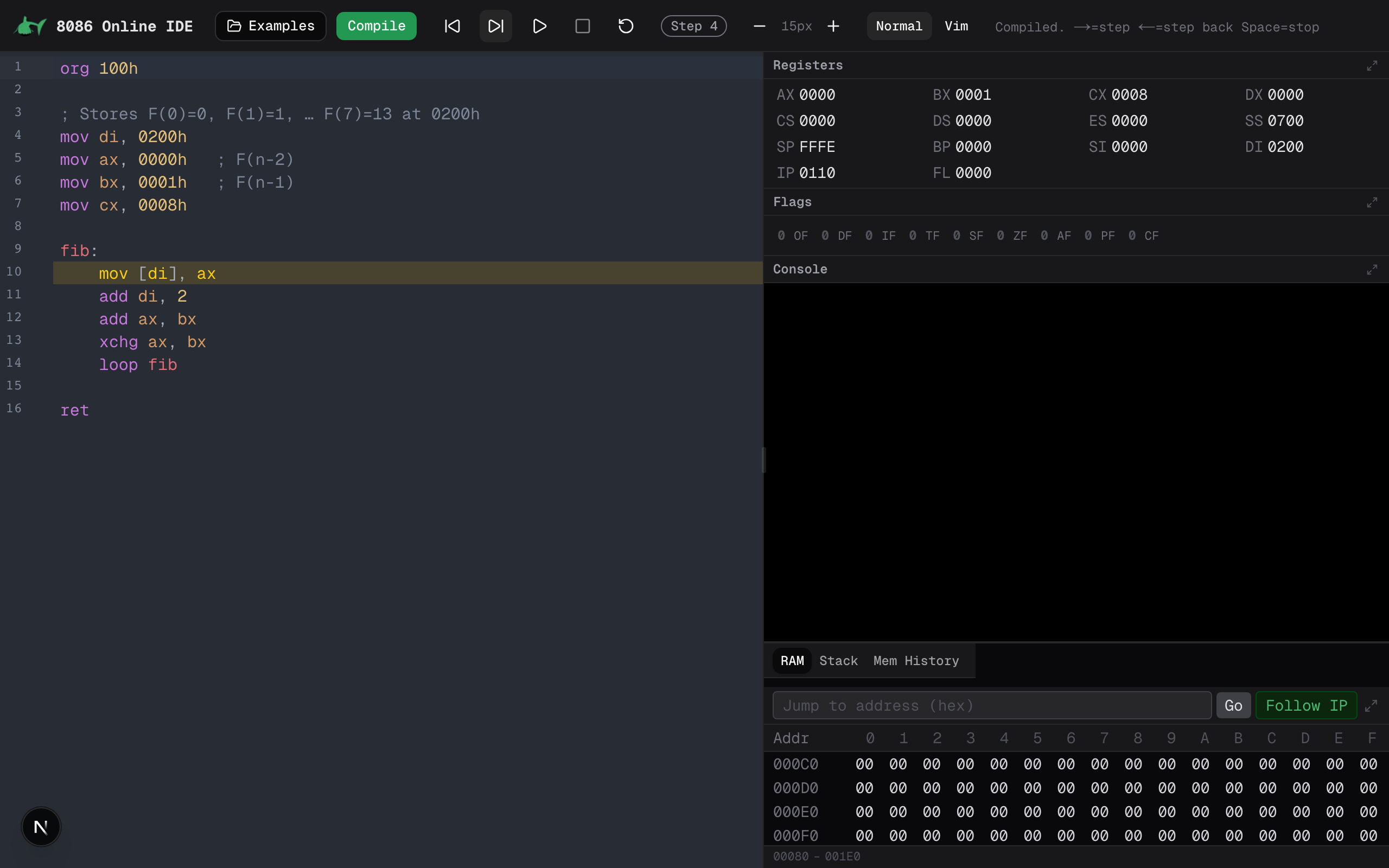1389x868 pixels.
Task: Click the SP register value FFFE
Action: 817,147
